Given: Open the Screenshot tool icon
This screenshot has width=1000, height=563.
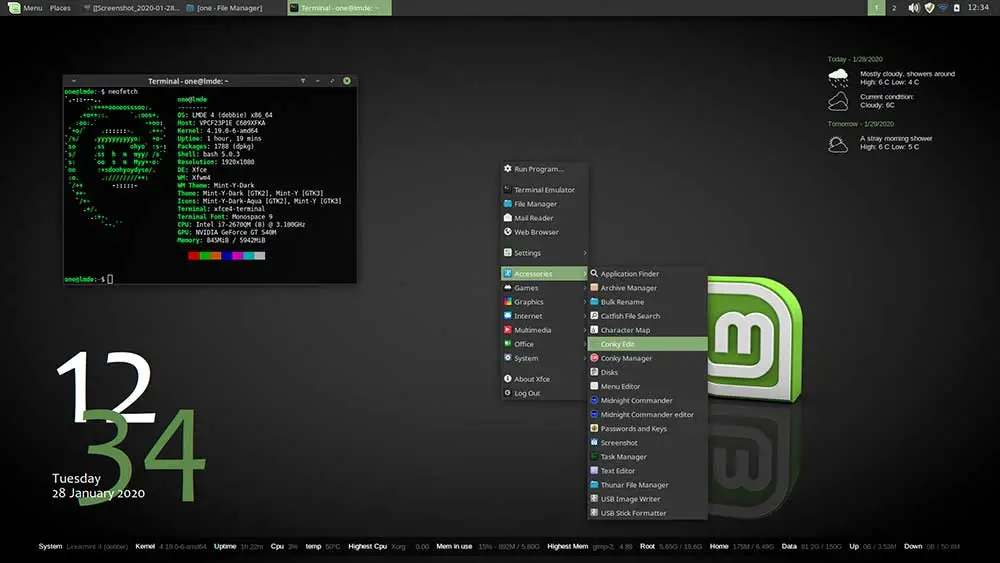Looking at the screenshot, I should click(594, 442).
